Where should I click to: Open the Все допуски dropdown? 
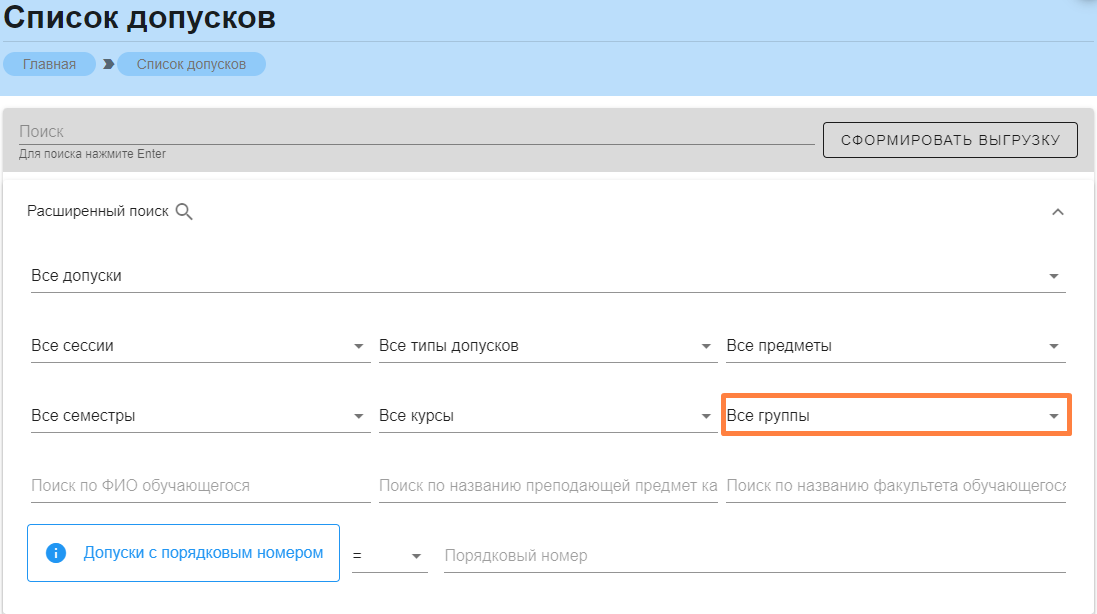click(547, 276)
